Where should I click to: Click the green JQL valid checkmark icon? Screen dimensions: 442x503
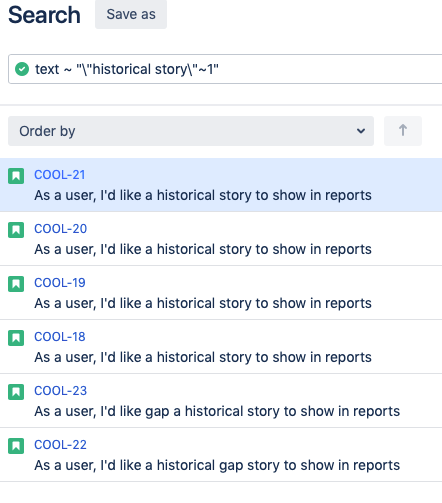22,69
